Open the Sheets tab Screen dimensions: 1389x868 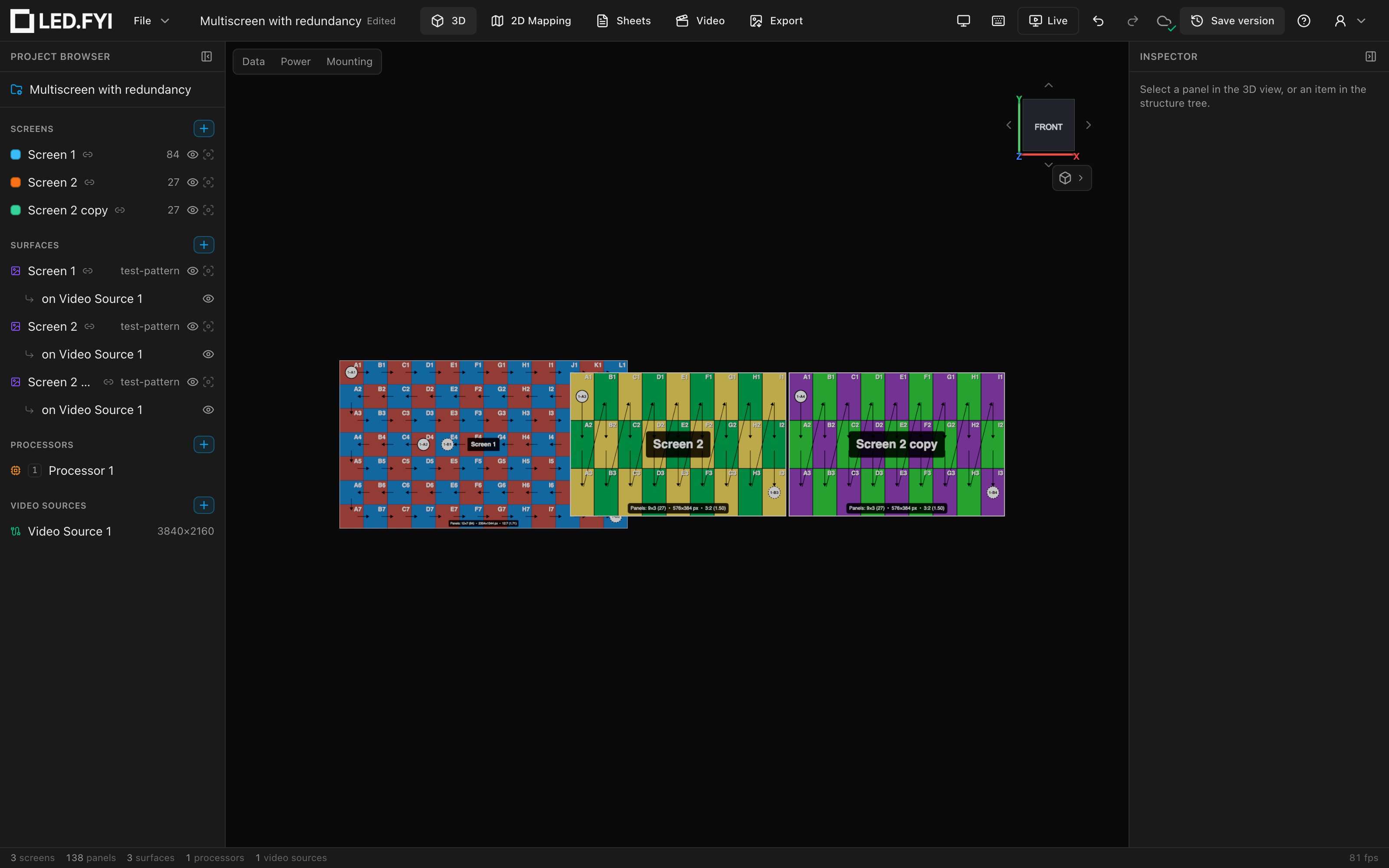(x=623, y=21)
